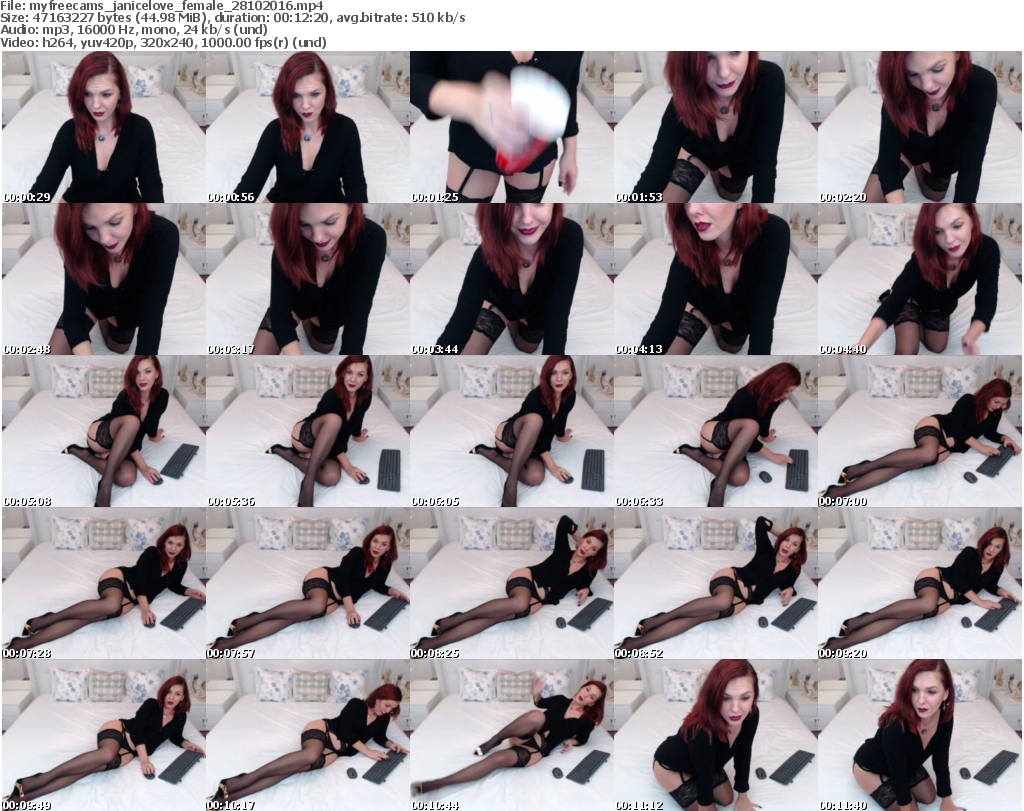Select the thumbnail stamped 00:06:33
Screen dimensions: 1024x811
(x=716, y=431)
